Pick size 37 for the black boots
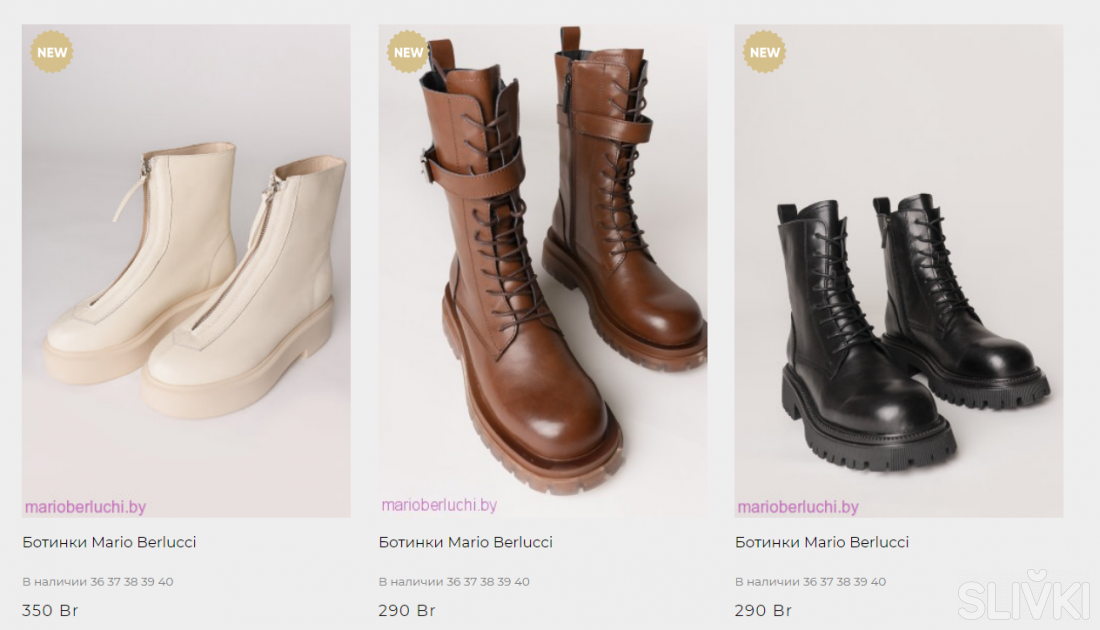The image size is (1100, 630). (x=826, y=582)
